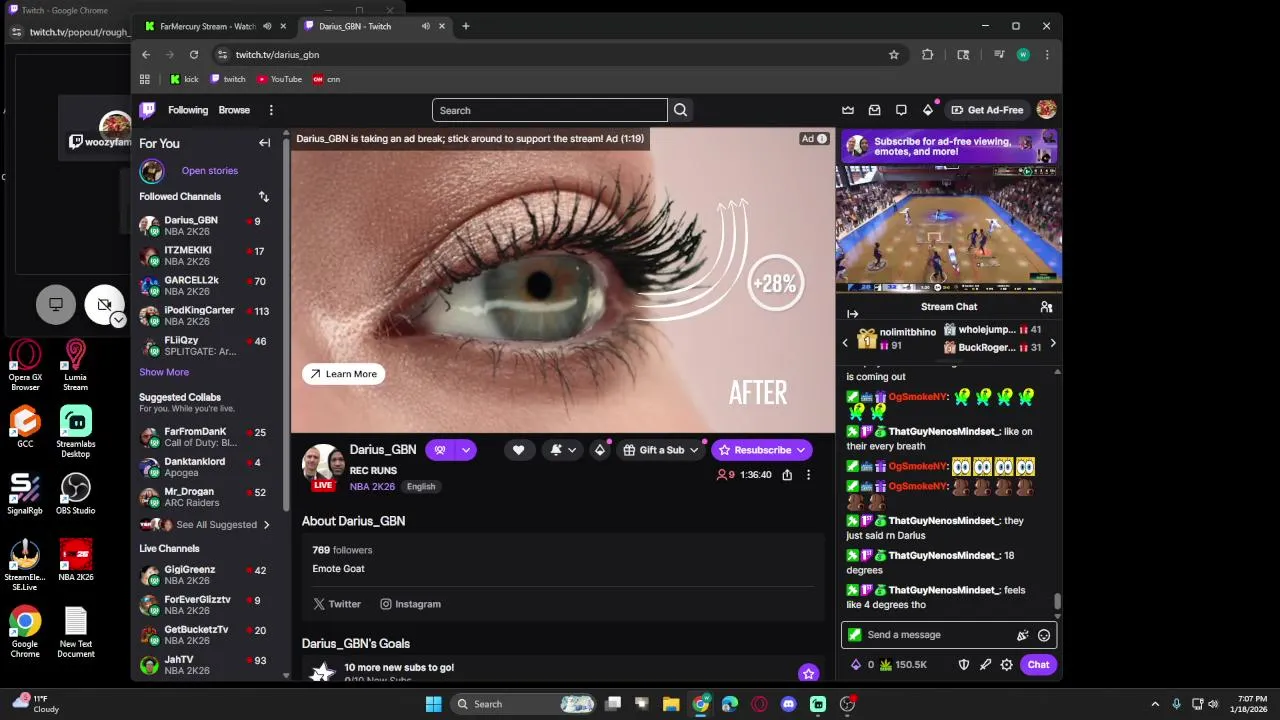Expand Show More followed channels

tap(164, 372)
